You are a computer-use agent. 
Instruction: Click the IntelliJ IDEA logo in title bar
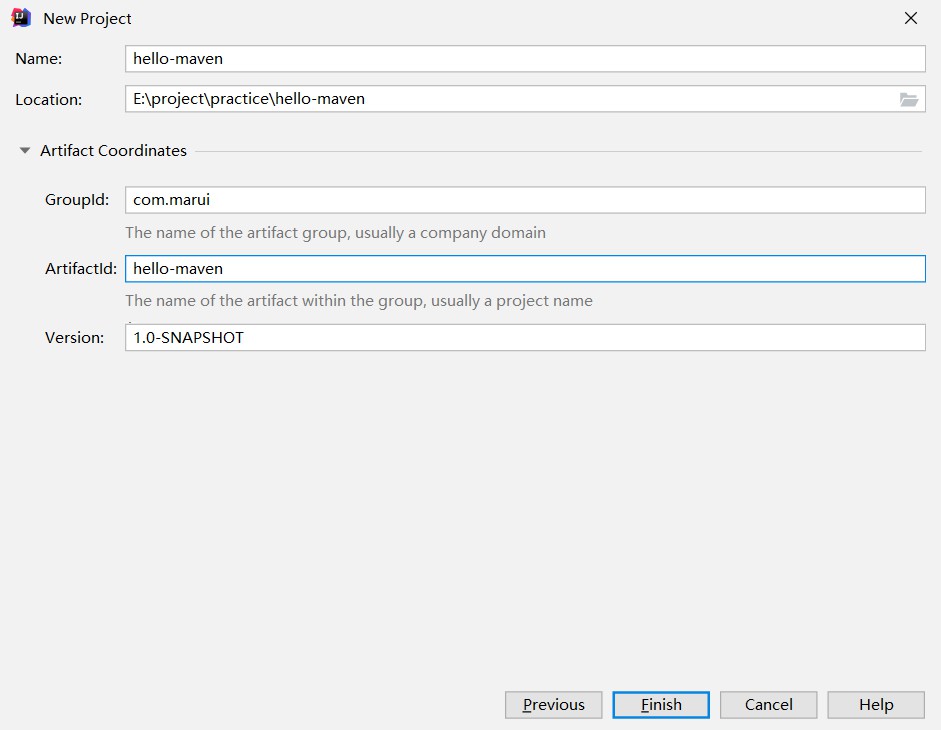coord(21,18)
